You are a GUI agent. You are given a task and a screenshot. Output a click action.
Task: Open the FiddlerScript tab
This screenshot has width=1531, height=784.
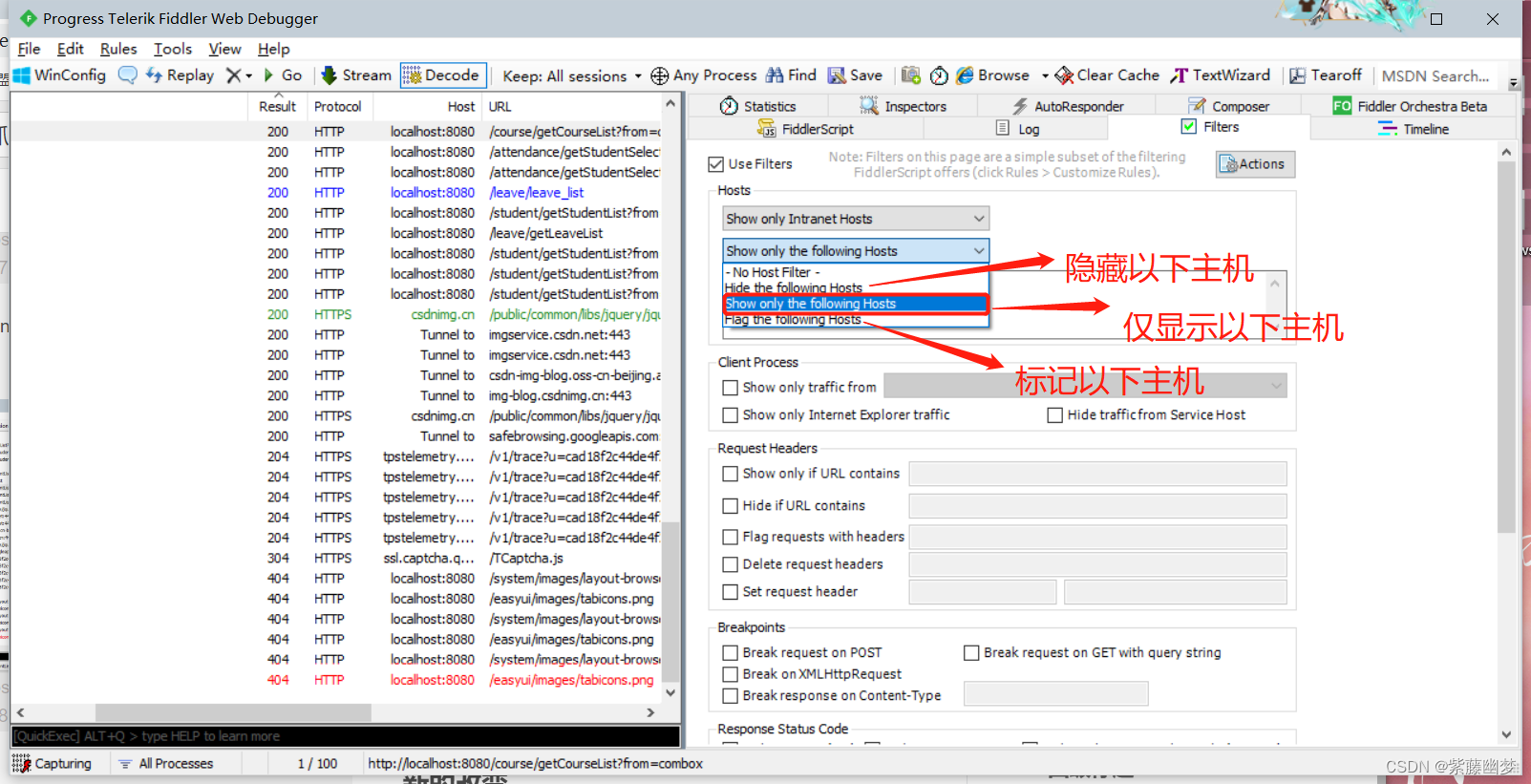[x=805, y=129]
